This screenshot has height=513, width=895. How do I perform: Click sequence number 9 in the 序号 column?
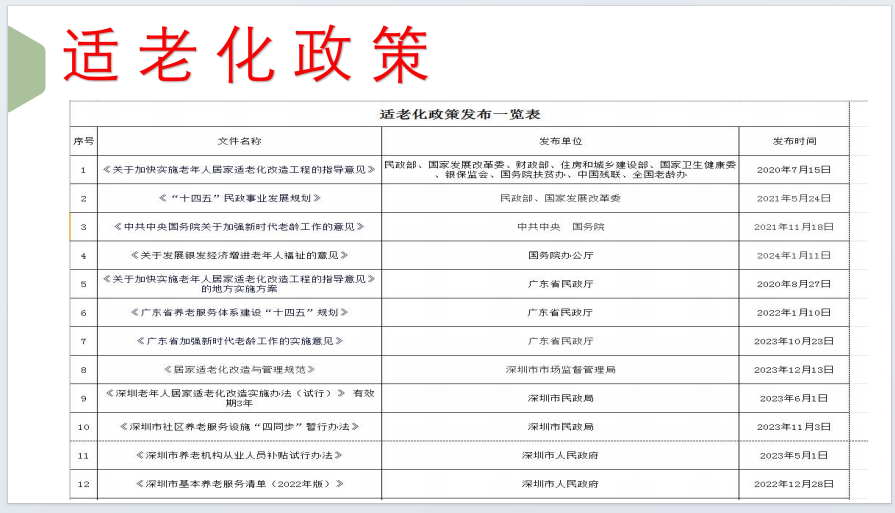pyautogui.click(x=83, y=398)
